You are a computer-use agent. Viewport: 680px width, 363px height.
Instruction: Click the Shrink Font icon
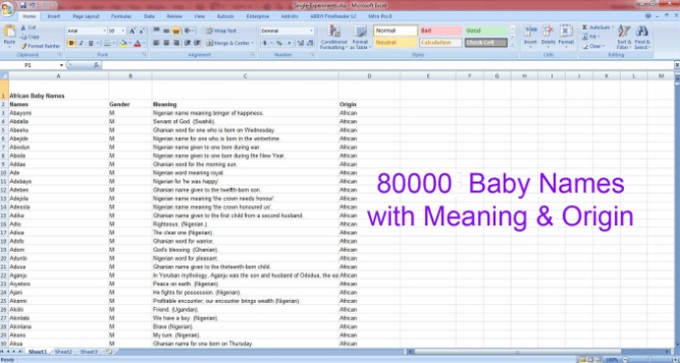coord(141,31)
